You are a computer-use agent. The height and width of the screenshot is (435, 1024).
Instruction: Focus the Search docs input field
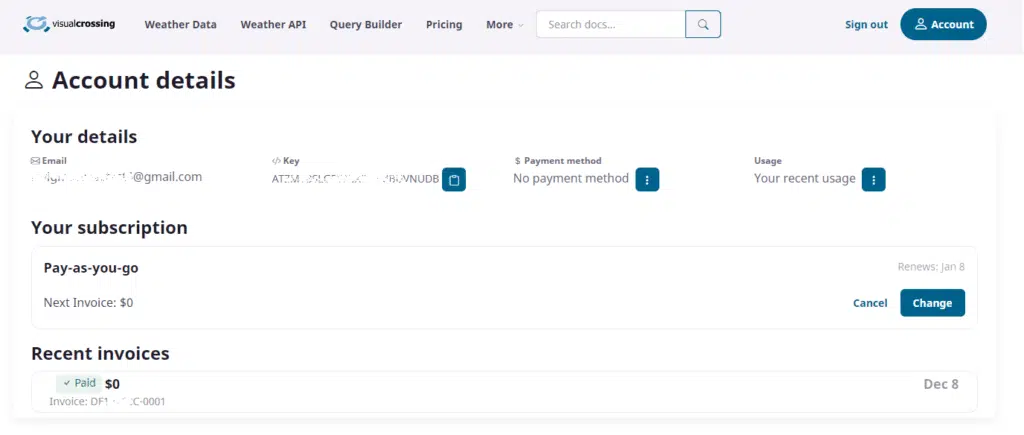coord(610,25)
